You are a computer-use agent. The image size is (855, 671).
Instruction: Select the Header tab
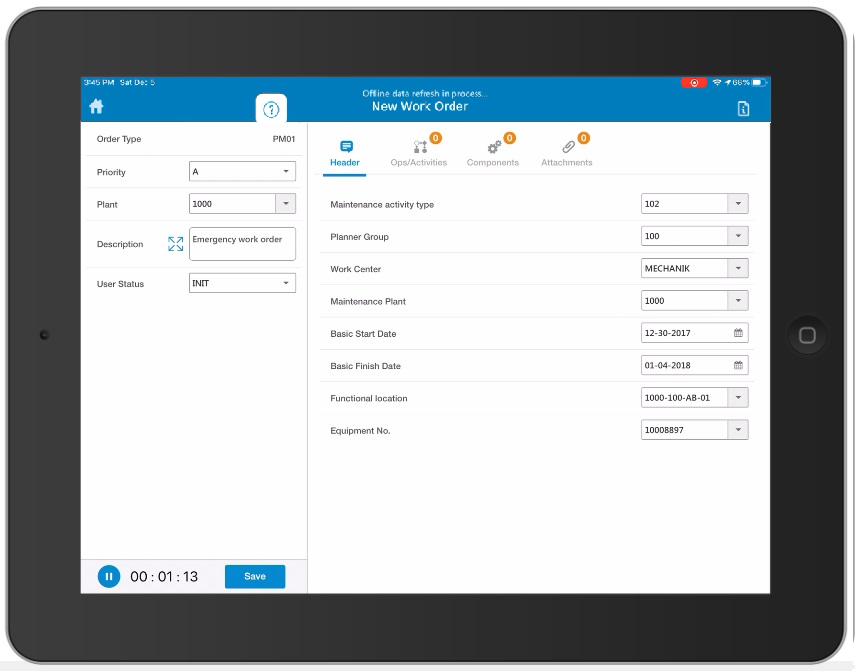(x=345, y=153)
